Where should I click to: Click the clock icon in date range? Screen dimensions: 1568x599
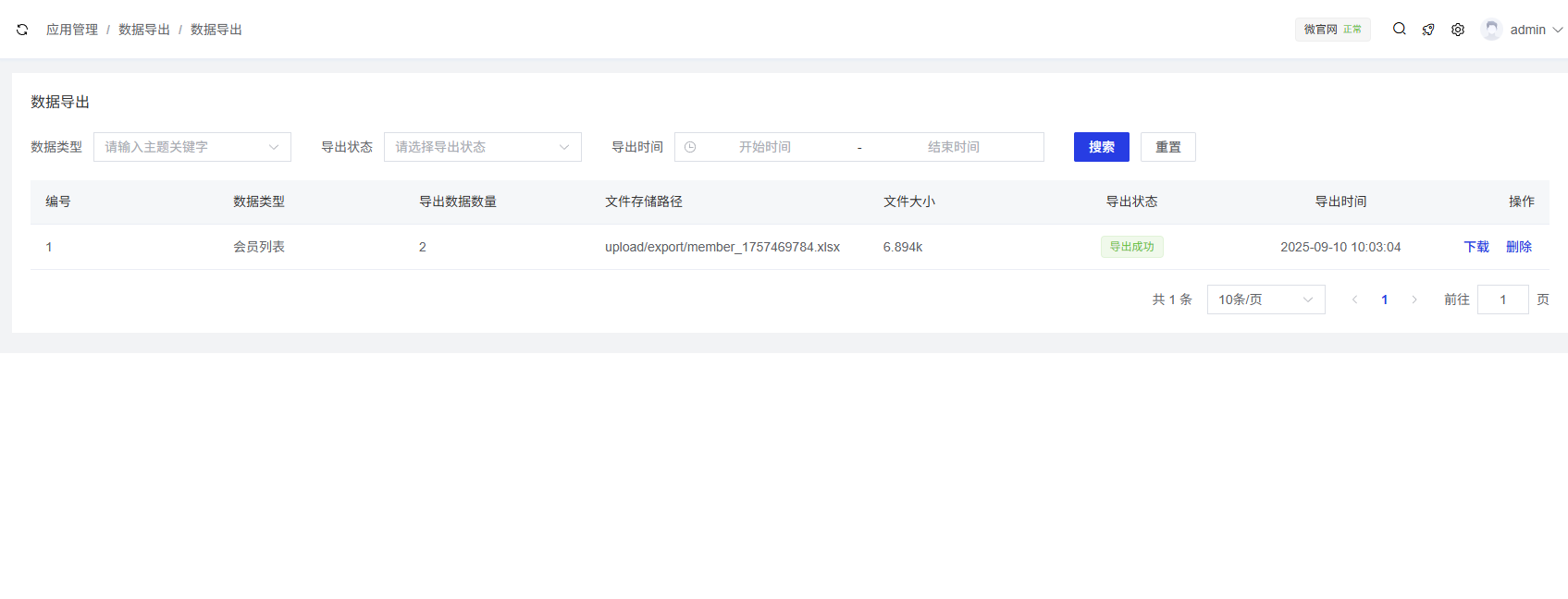[690, 147]
